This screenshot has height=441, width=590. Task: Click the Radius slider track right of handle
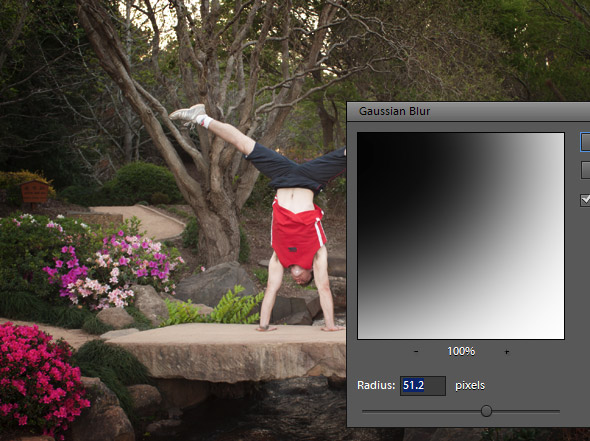(x=526, y=411)
